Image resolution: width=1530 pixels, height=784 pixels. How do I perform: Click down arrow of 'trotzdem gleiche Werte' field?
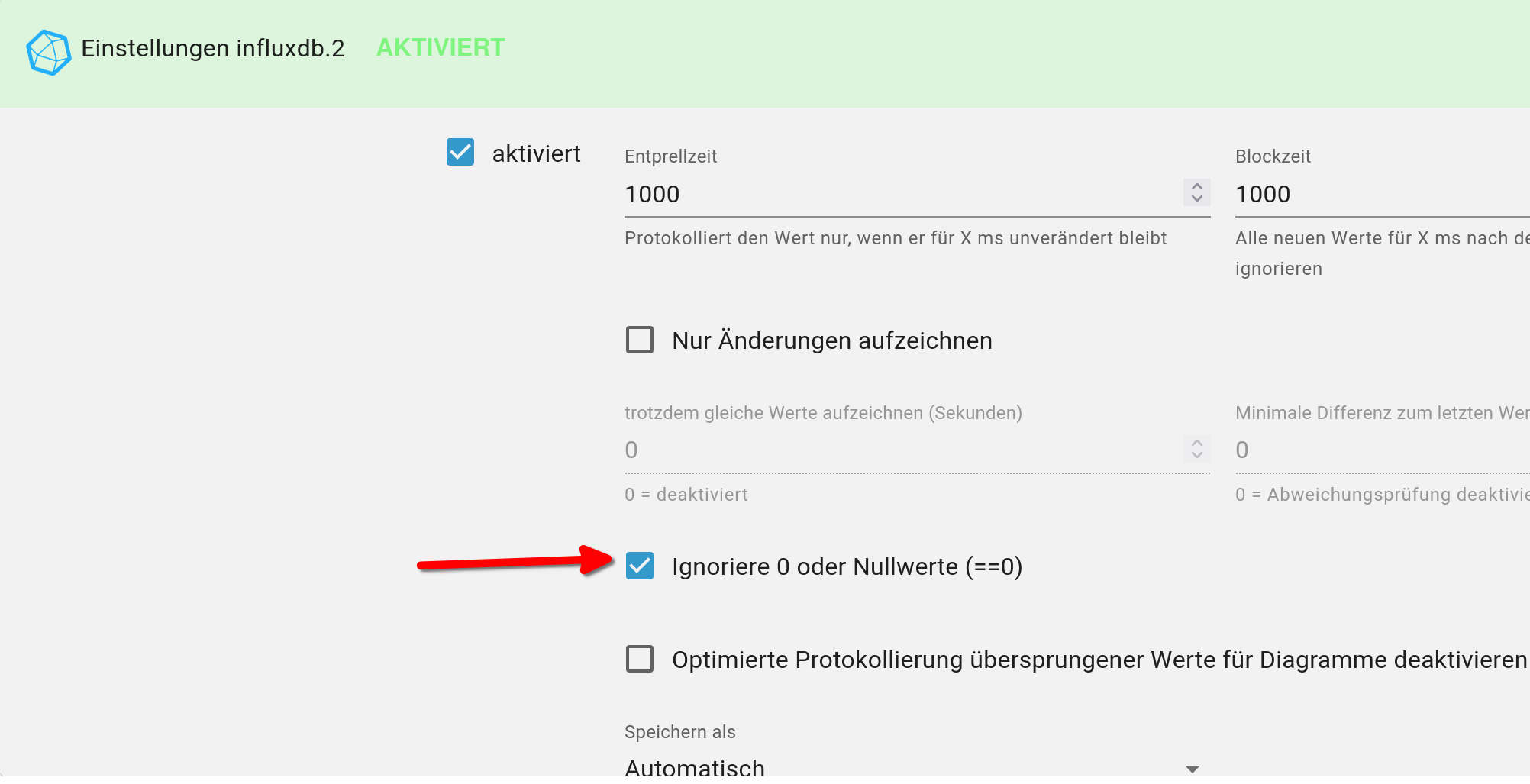pos(1196,455)
